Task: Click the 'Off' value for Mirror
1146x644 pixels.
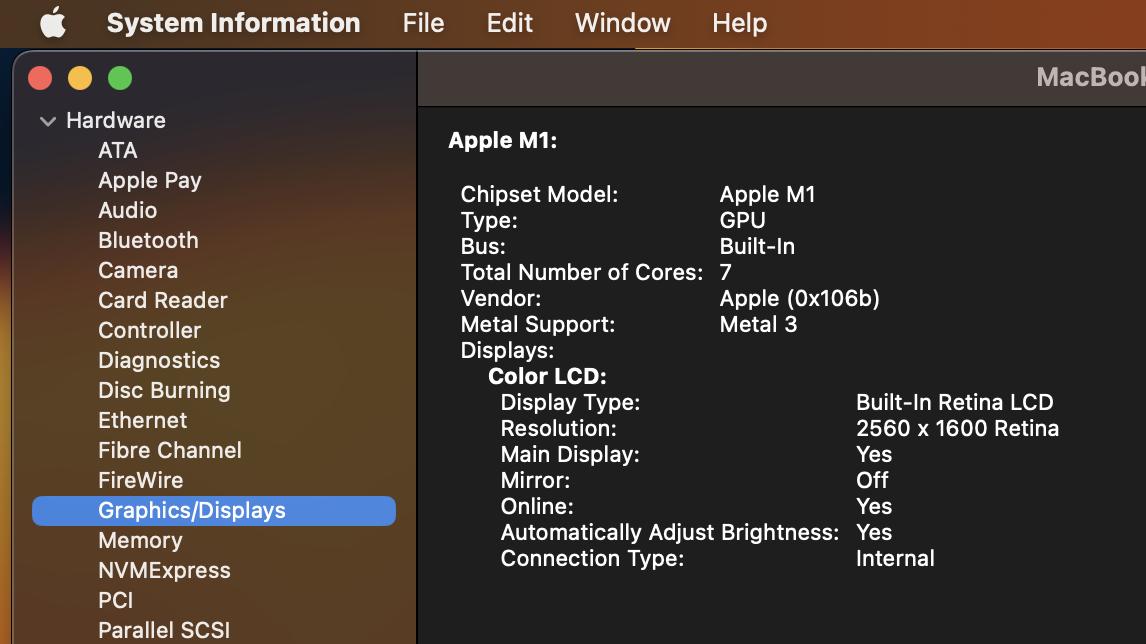Action: click(x=873, y=480)
